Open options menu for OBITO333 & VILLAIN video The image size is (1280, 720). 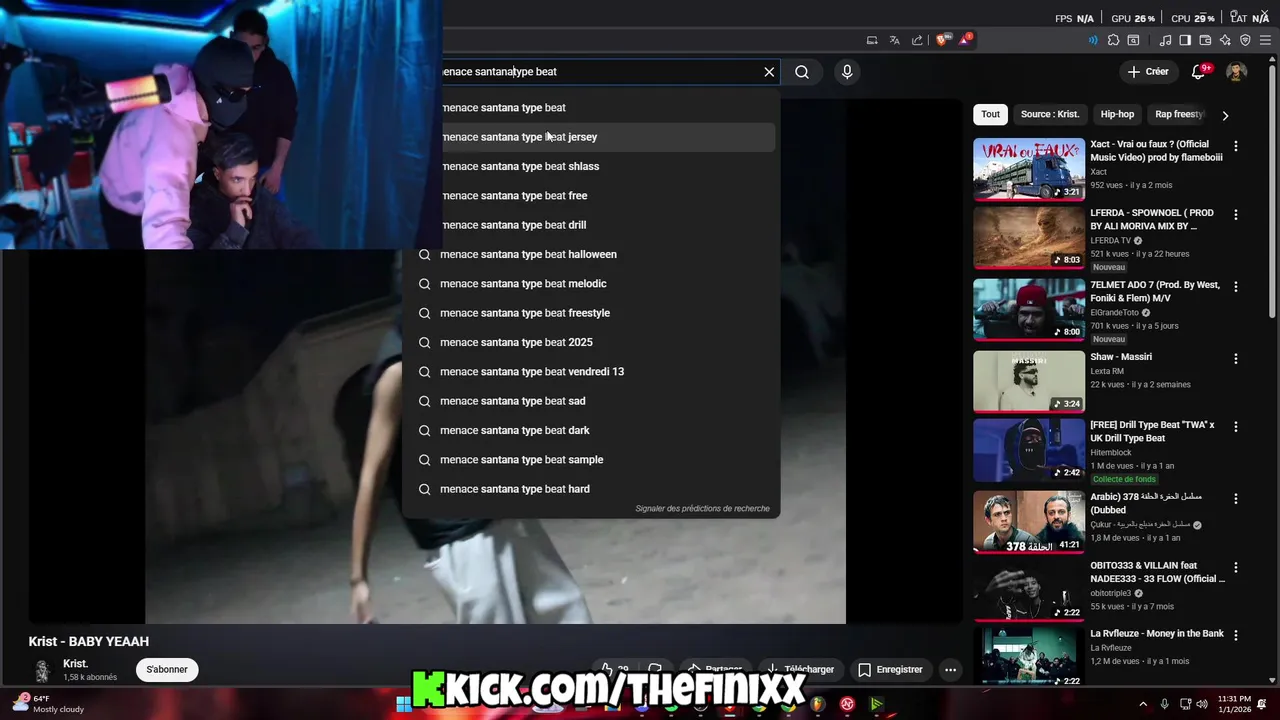click(1236, 568)
